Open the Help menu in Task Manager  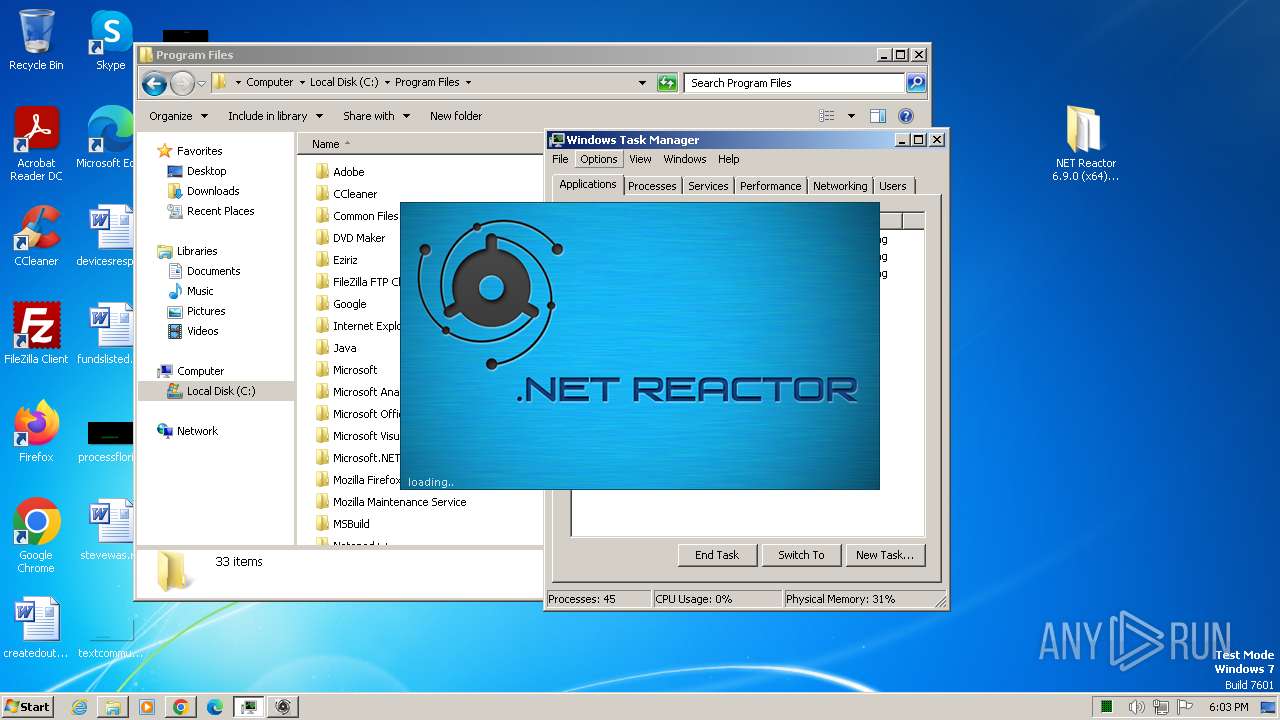click(729, 159)
